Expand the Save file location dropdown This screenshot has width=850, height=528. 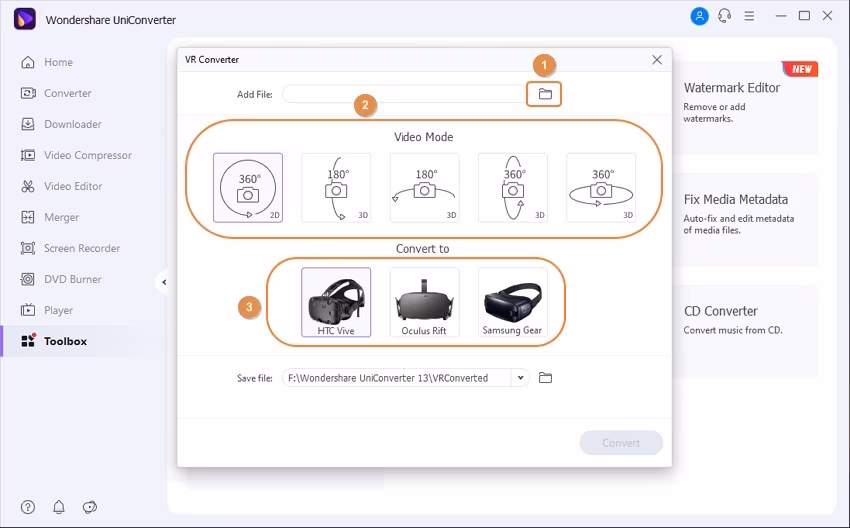pyautogui.click(x=520, y=378)
